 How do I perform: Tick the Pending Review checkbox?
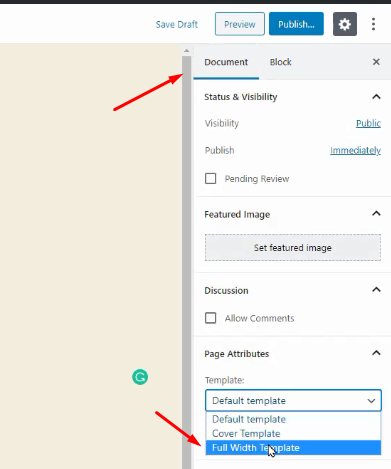(210, 178)
